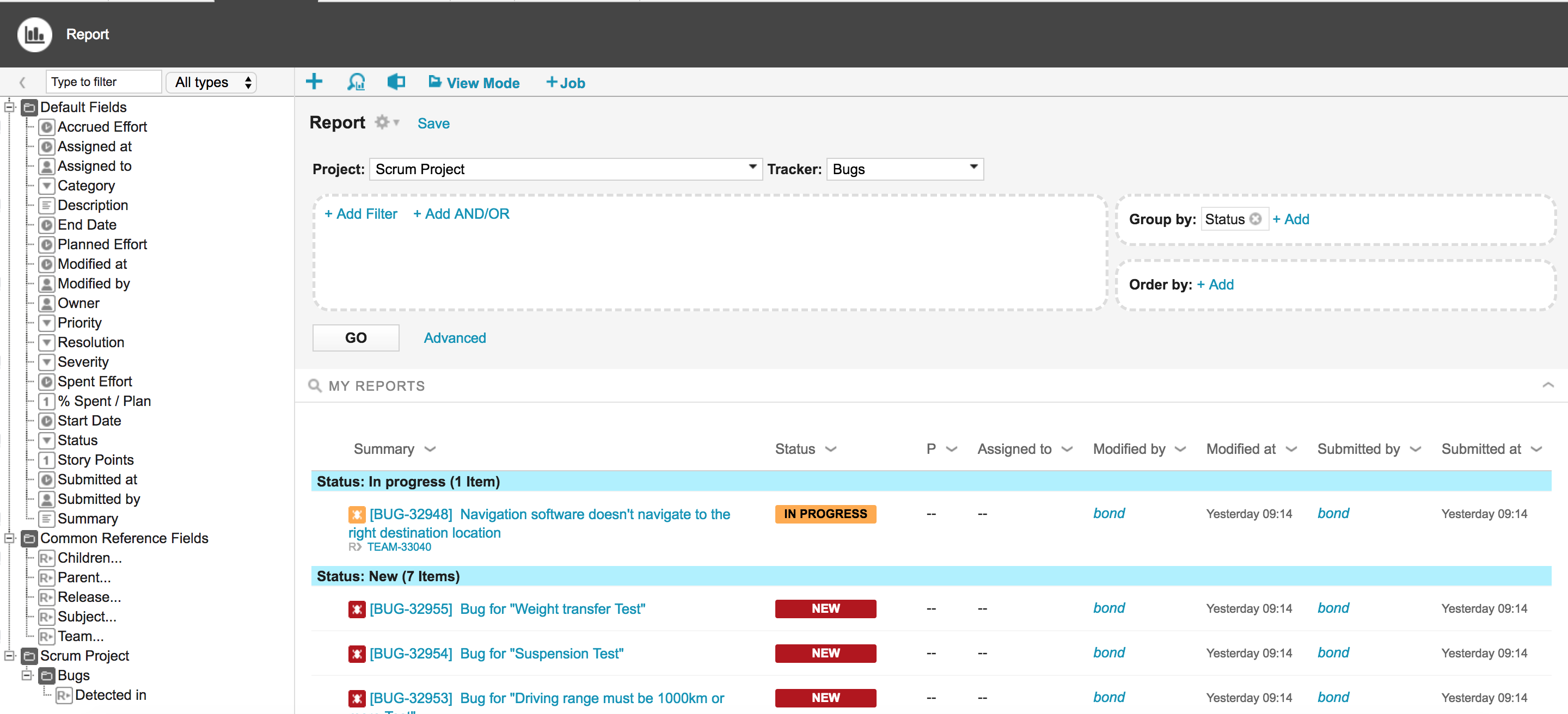Image resolution: width=1568 pixels, height=714 pixels.
Task: Open BUG-32954 Suspension Test bug
Action: (496, 654)
